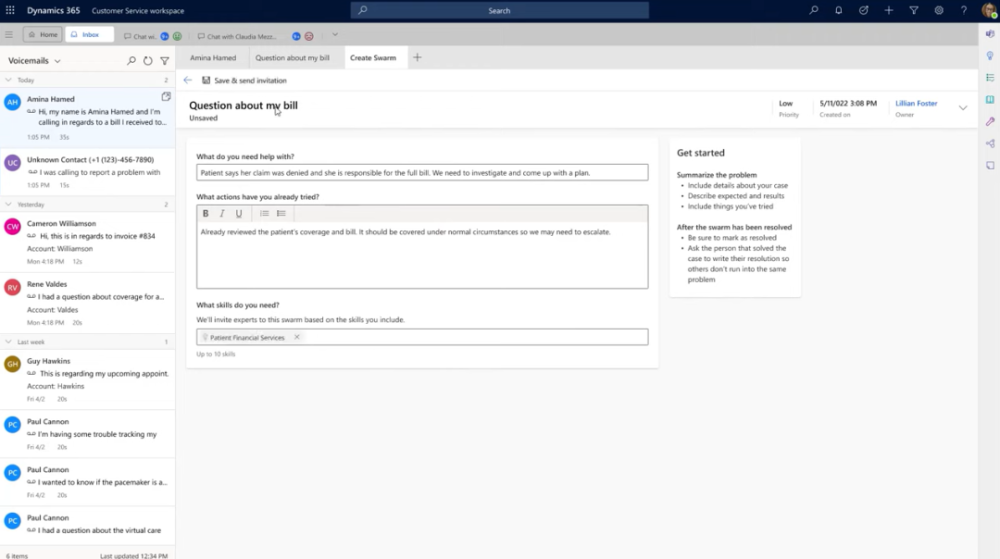Switch to the Amina Hamed tab
The width and height of the screenshot is (1000, 559).
tap(213, 57)
